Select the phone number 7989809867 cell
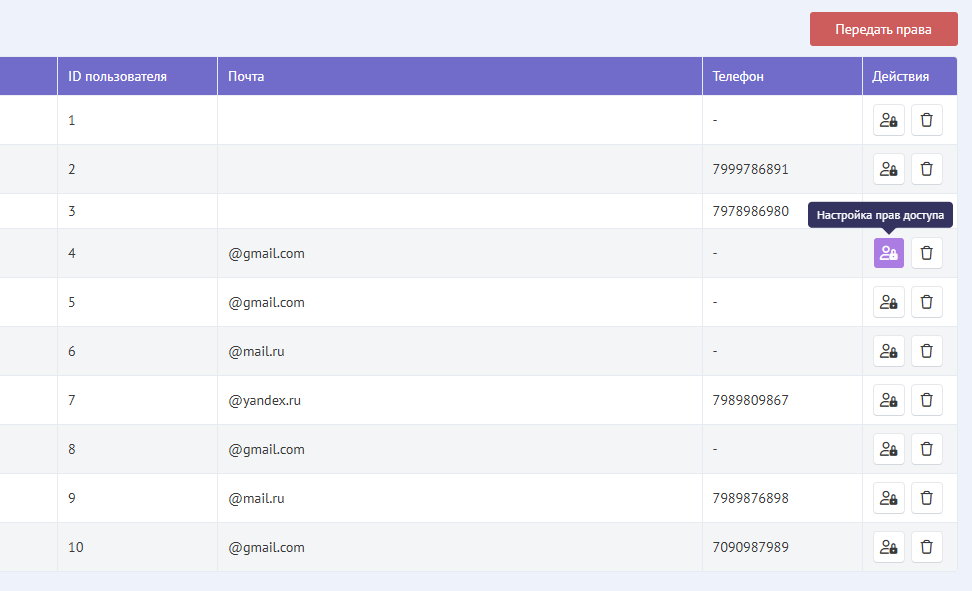Screen dimensions: 972x591 pos(750,400)
